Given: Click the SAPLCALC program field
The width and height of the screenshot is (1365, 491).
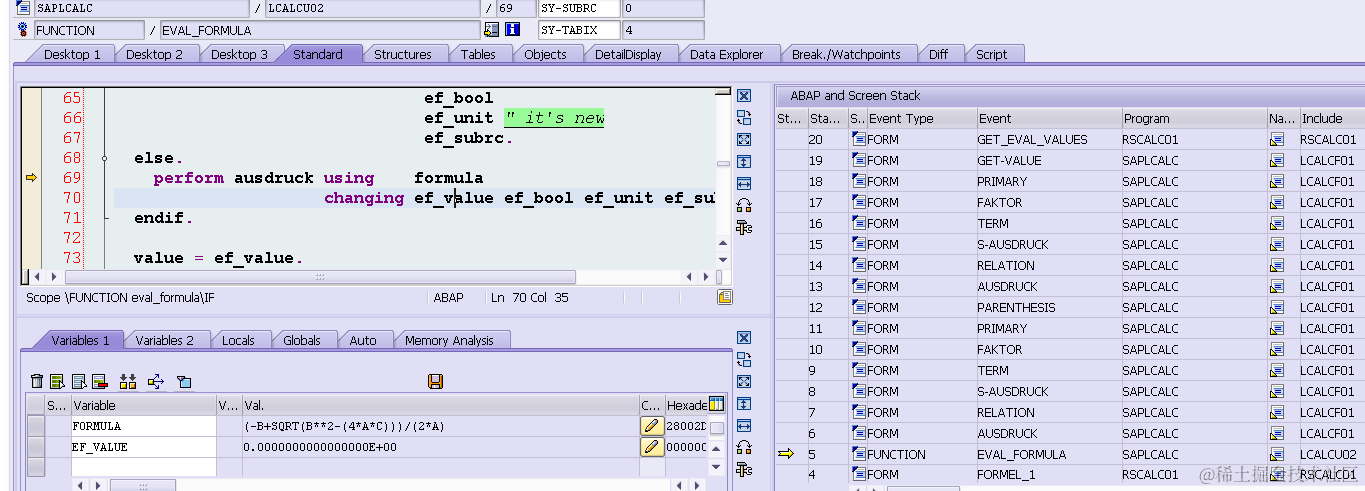Looking at the screenshot, I should [x=141, y=8].
